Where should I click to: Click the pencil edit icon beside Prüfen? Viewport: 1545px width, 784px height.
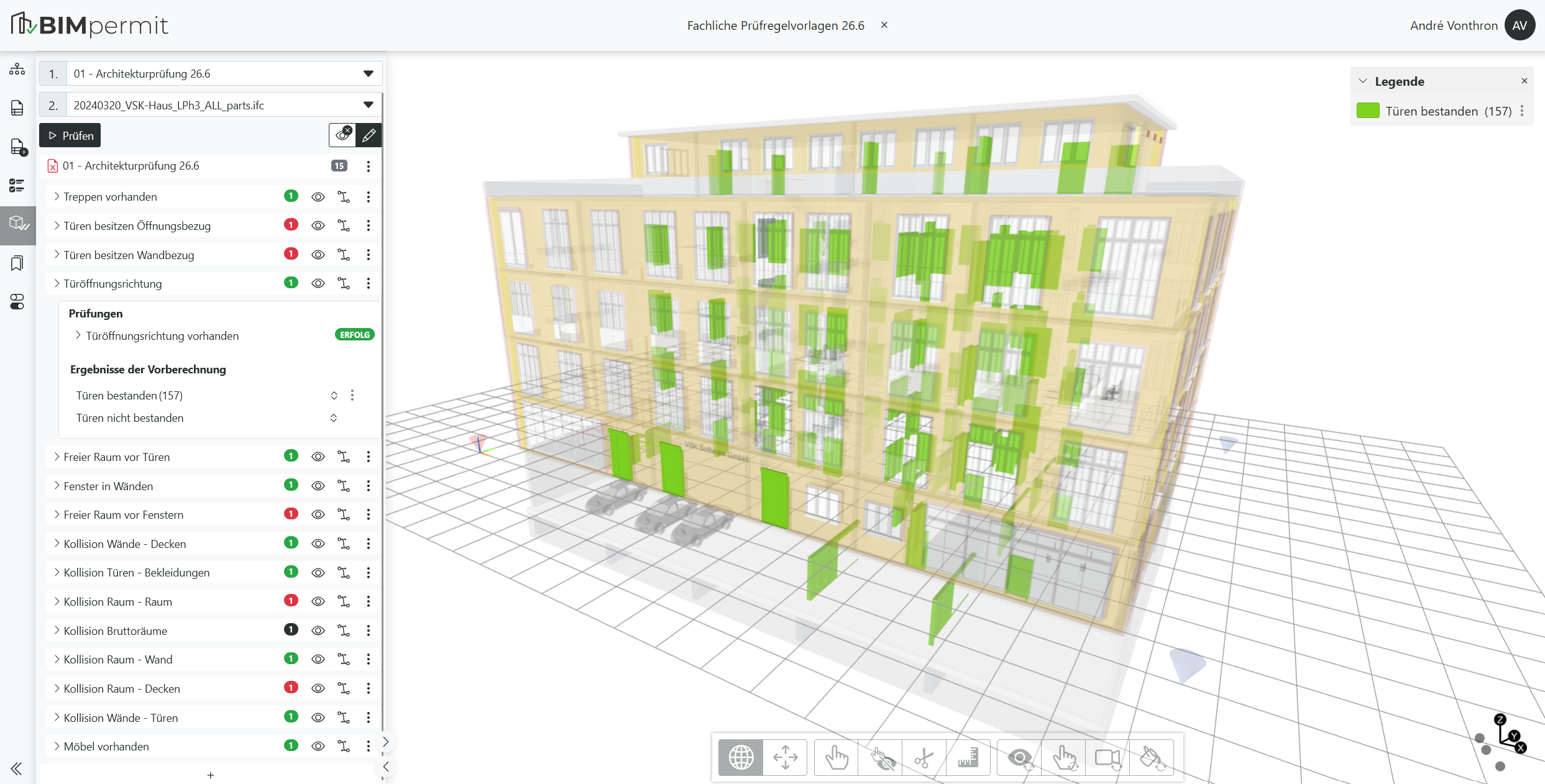[x=369, y=135]
